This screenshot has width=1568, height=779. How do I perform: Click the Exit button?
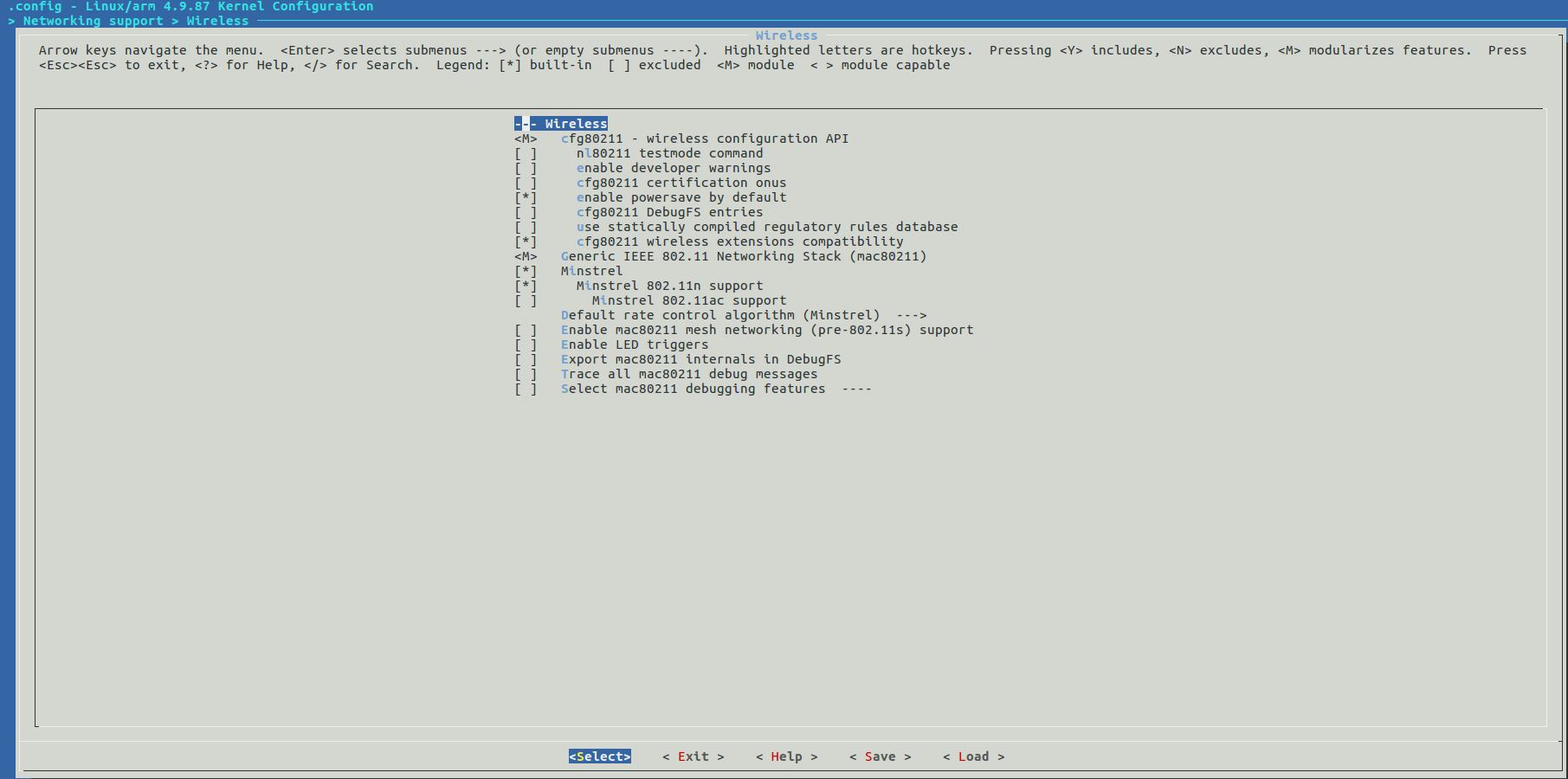[694, 756]
